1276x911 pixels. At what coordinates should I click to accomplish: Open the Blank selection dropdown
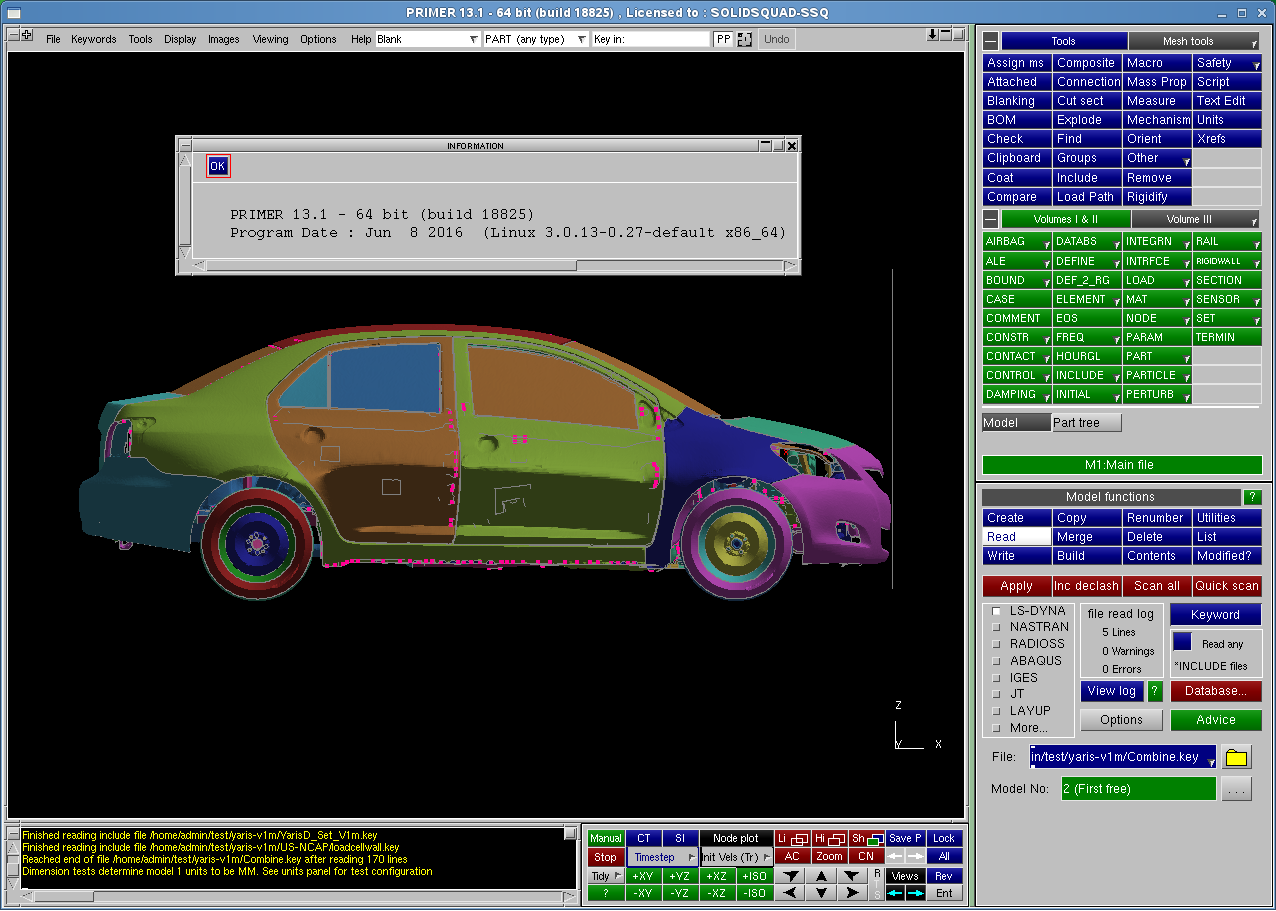click(428, 39)
